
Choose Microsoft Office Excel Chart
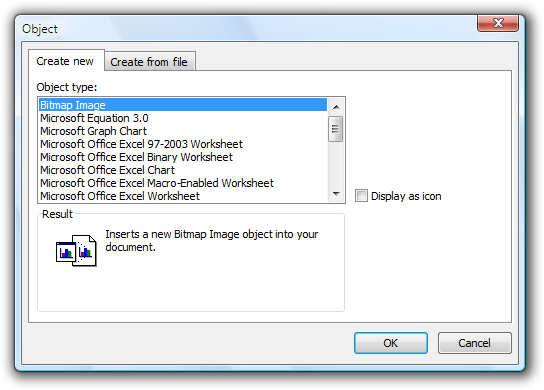tap(183, 170)
